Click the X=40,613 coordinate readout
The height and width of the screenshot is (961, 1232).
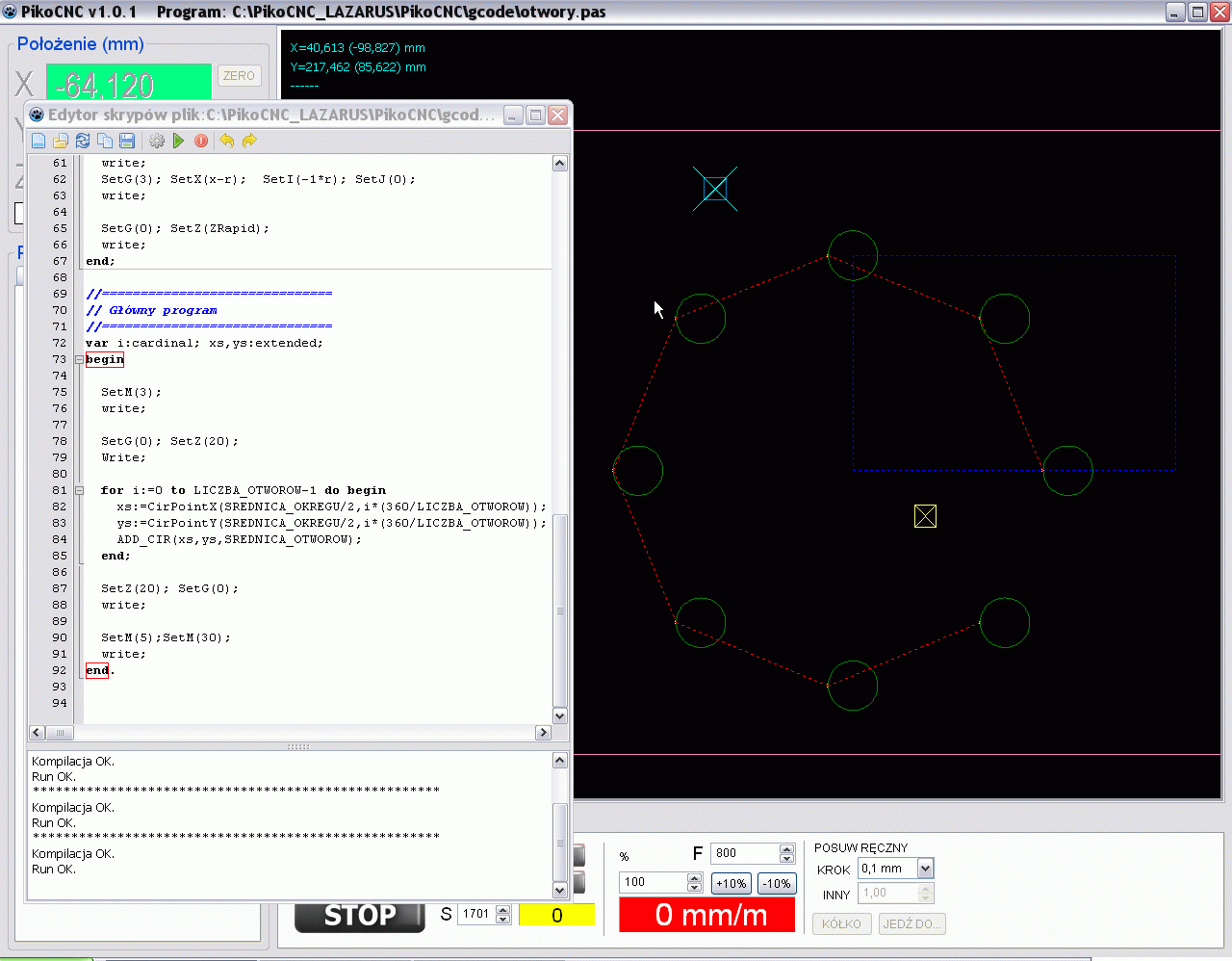[x=358, y=48]
